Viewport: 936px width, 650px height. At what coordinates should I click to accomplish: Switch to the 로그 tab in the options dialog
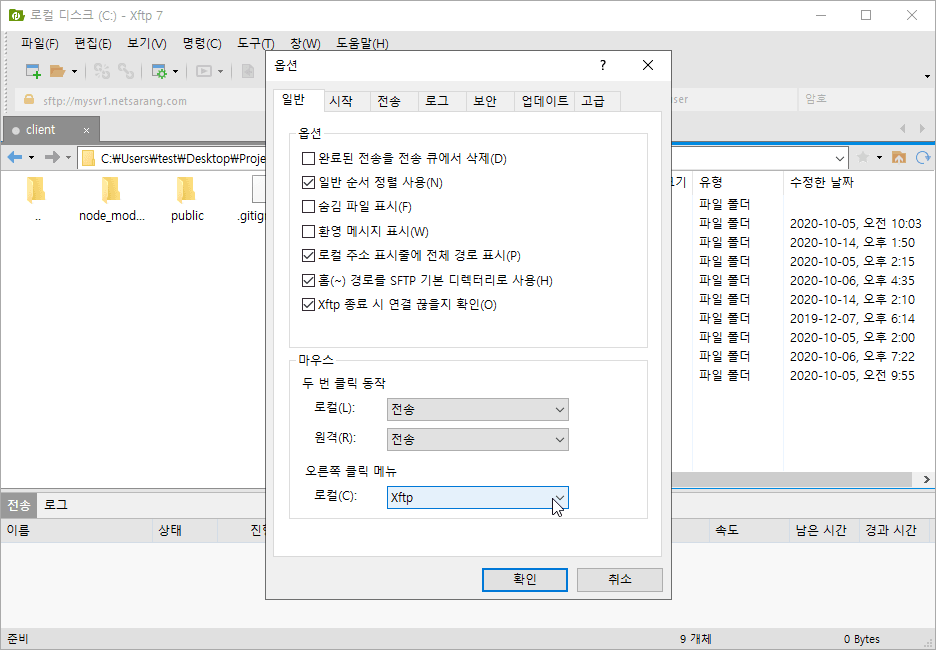tap(442, 101)
